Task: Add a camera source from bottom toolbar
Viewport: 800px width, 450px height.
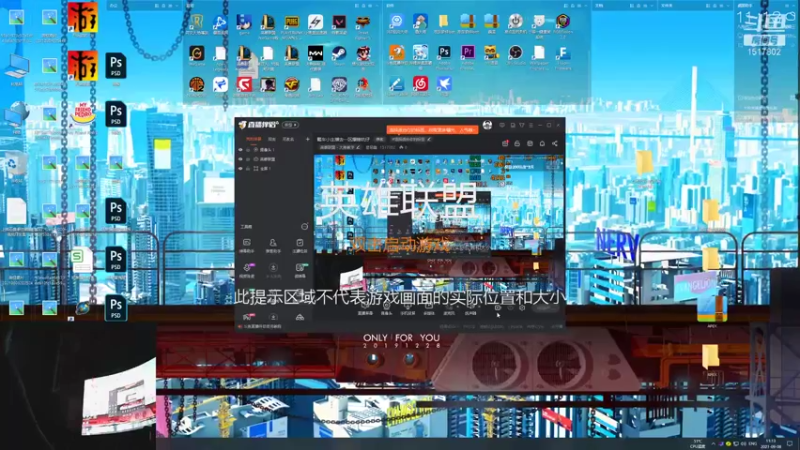Action: coord(386,309)
